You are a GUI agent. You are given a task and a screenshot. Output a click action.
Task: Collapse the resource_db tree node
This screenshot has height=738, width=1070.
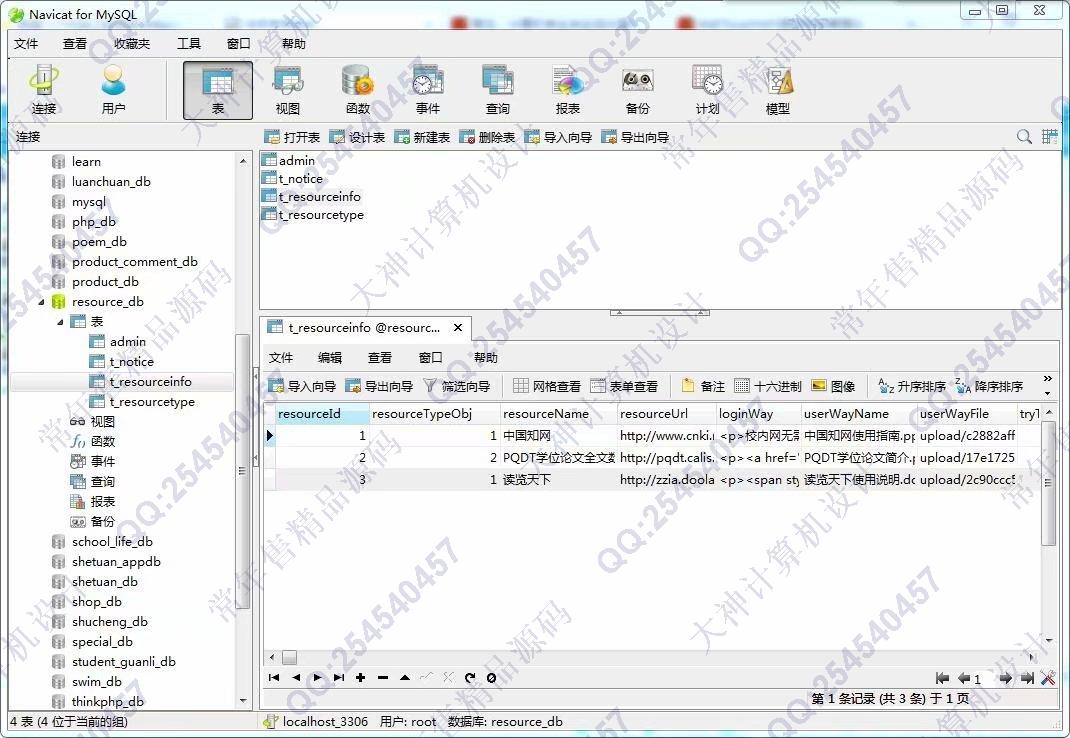coord(41,302)
